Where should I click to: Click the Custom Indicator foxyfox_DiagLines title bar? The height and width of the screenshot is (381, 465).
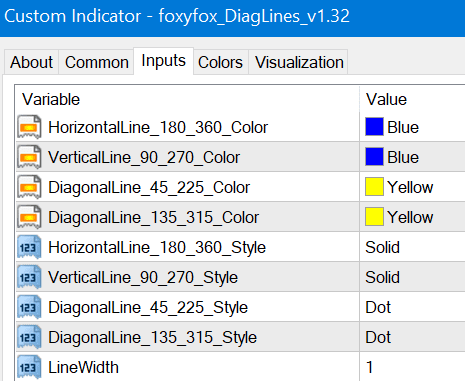232,18
